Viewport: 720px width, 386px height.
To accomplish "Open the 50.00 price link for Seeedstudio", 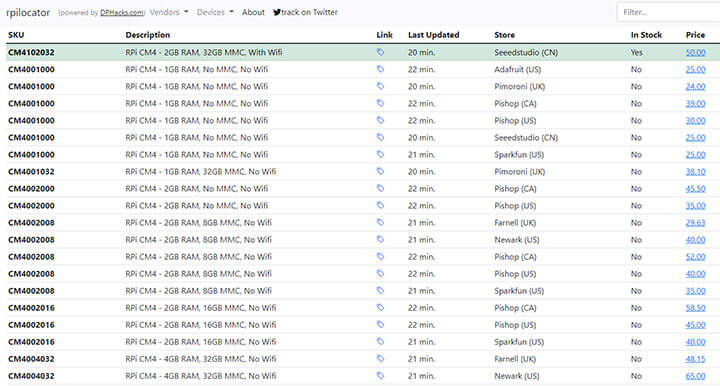I will (x=695, y=52).
